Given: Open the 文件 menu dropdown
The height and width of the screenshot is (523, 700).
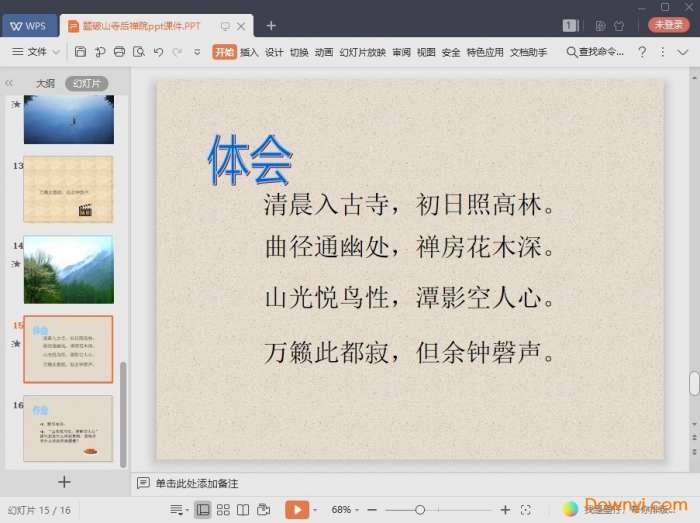Looking at the screenshot, I should [36, 52].
